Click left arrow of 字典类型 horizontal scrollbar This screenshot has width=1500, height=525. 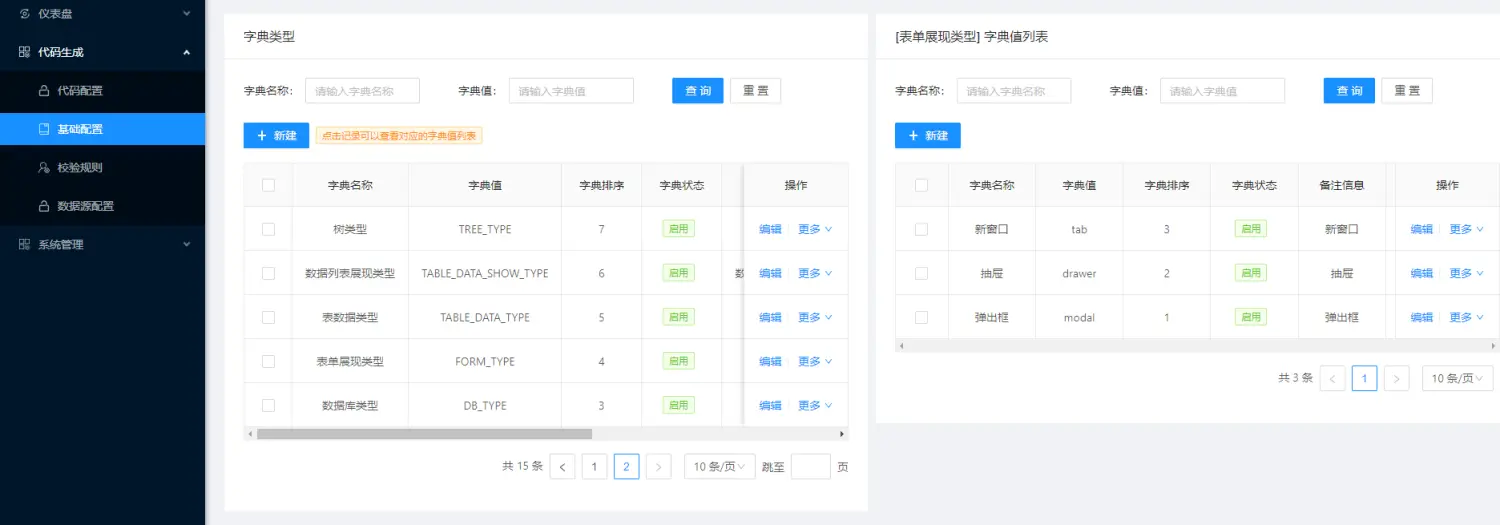click(x=250, y=434)
